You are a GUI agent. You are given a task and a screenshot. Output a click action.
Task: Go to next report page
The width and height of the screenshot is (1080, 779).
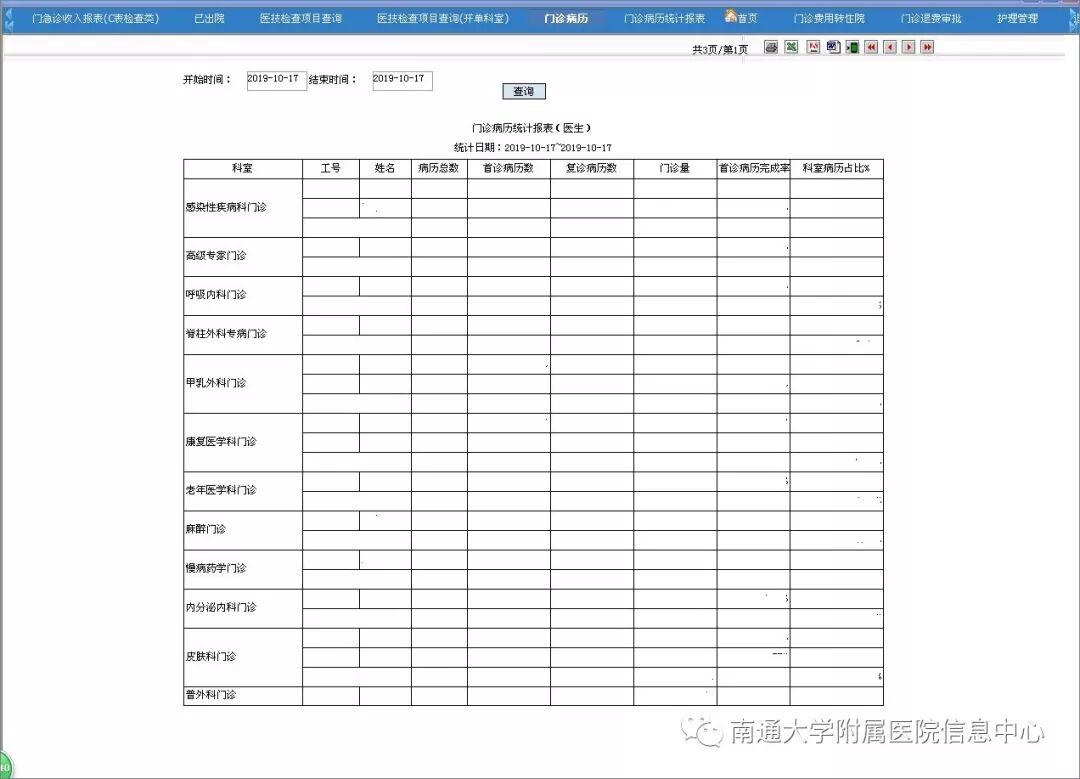(x=908, y=47)
